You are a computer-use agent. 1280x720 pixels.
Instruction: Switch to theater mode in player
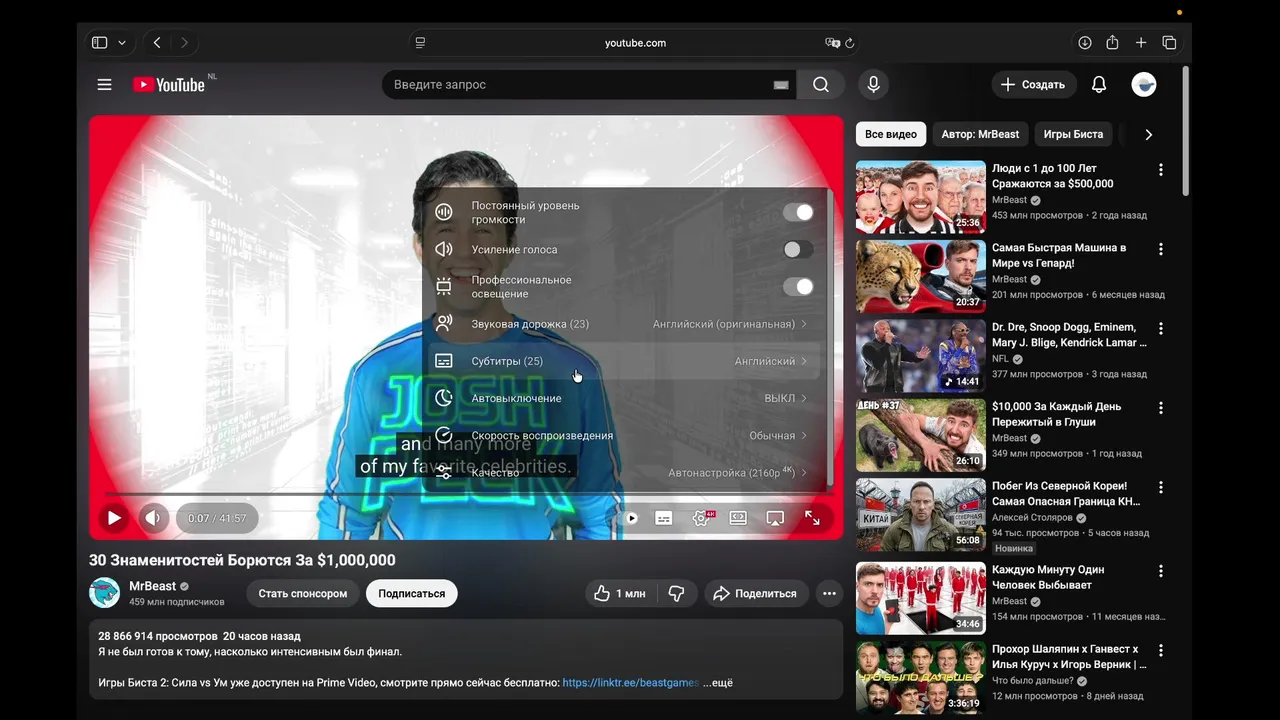[x=738, y=518]
